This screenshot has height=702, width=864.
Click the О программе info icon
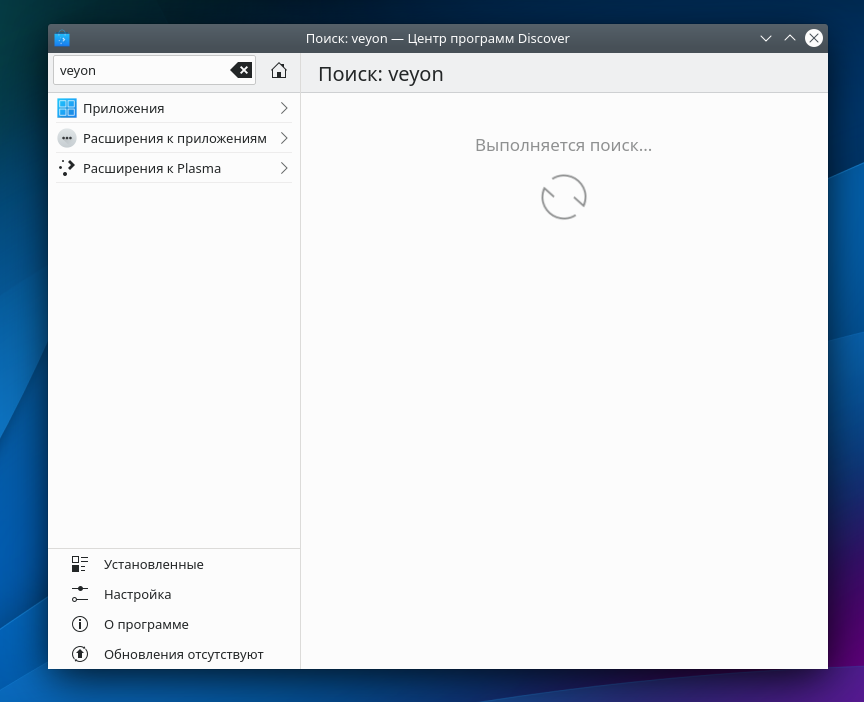click(80, 624)
